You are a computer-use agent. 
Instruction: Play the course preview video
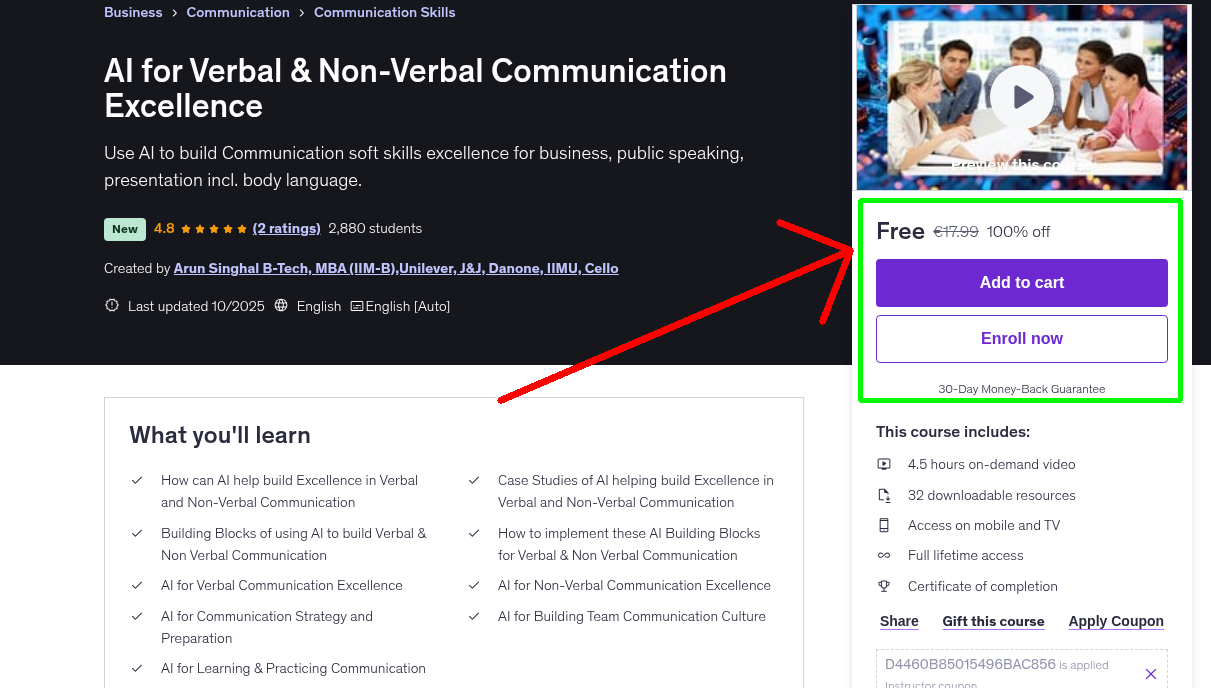click(1021, 97)
